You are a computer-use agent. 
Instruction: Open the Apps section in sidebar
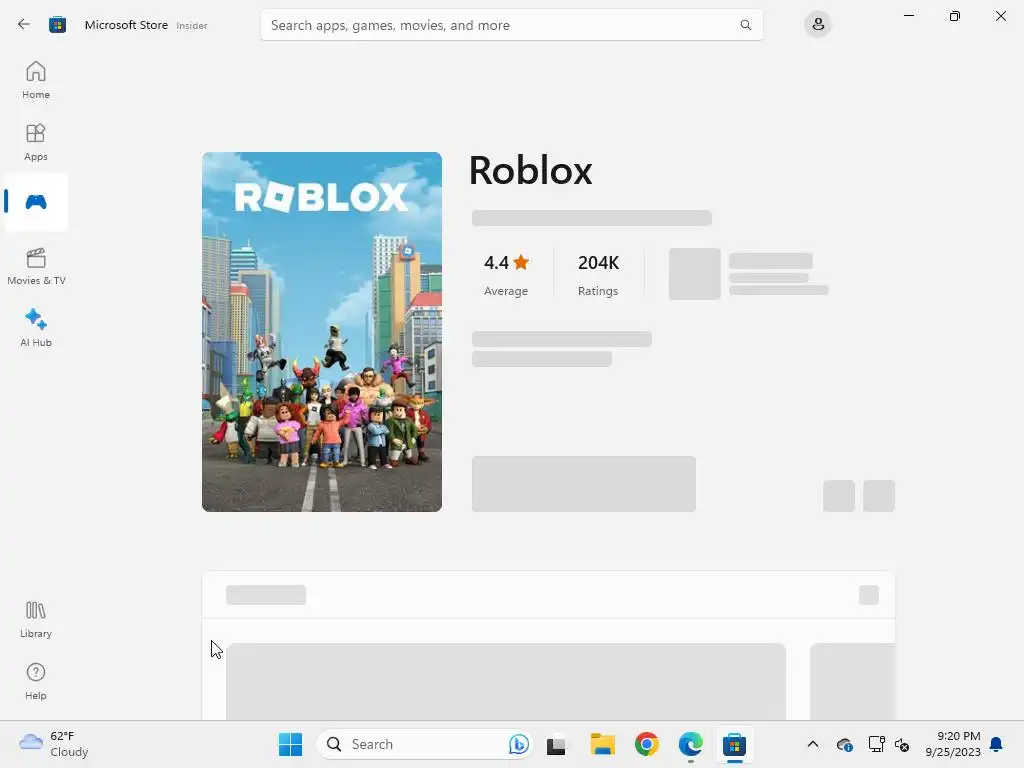tap(36, 142)
